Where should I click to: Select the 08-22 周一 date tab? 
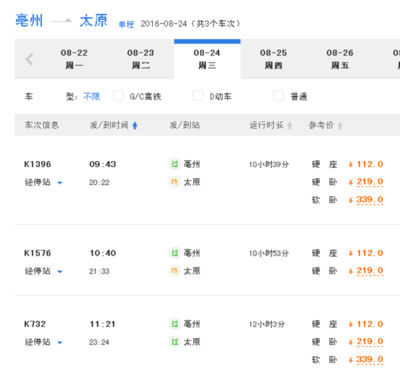tap(74, 59)
